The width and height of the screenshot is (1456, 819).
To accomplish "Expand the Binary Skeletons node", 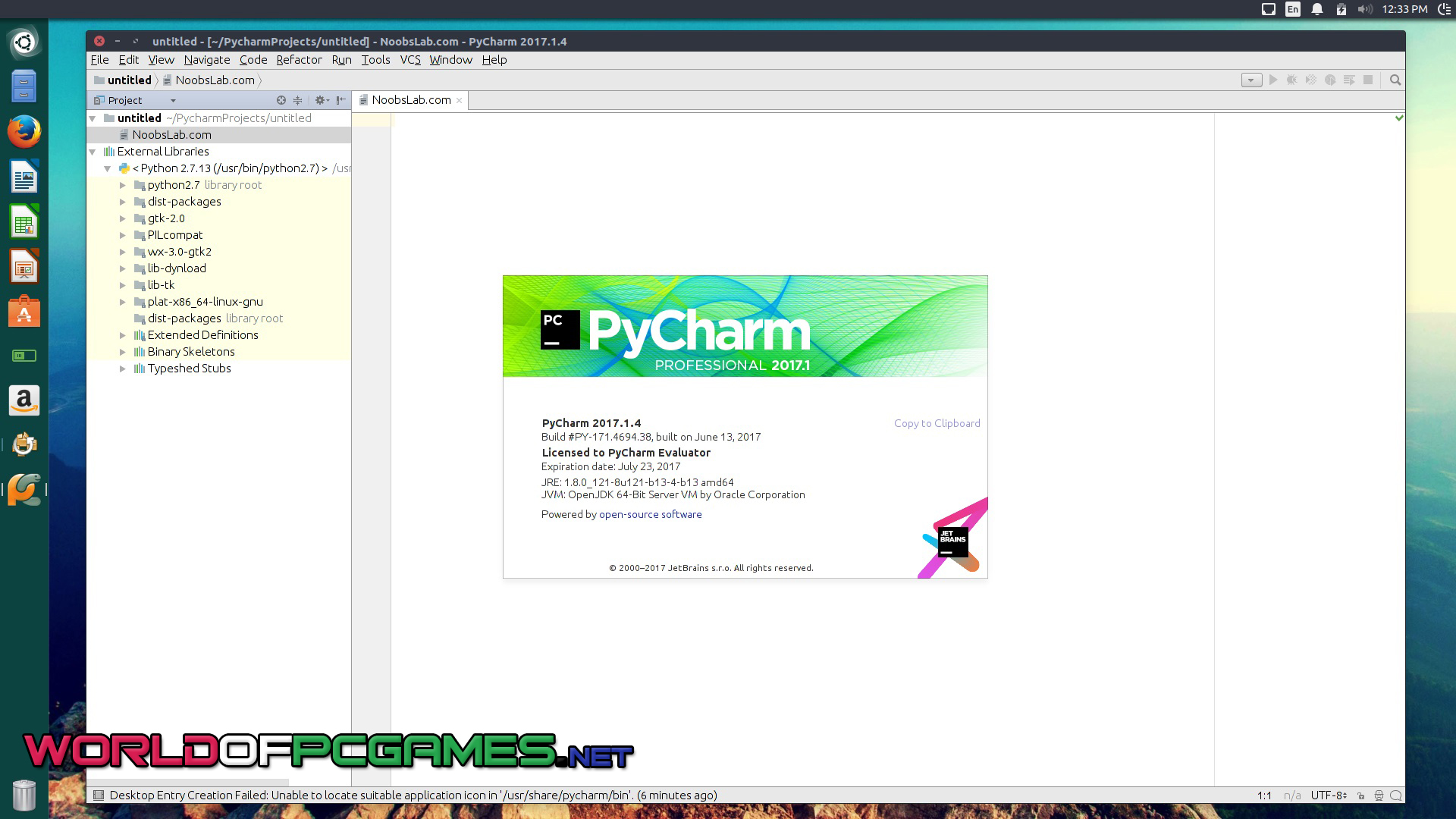I will pyautogui.click(x=123, y=352).
